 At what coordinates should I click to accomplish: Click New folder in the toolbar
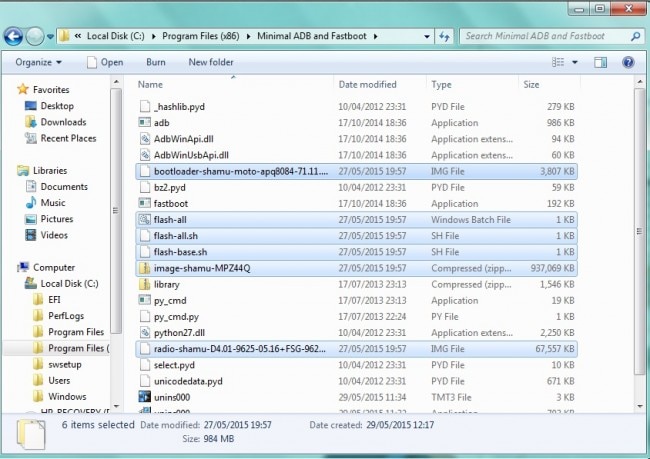coord(211,62)
